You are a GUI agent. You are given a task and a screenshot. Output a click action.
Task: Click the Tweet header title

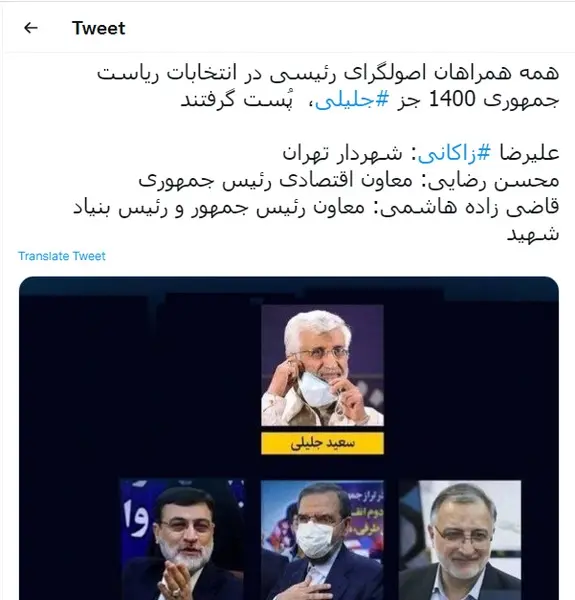point(98,28)
